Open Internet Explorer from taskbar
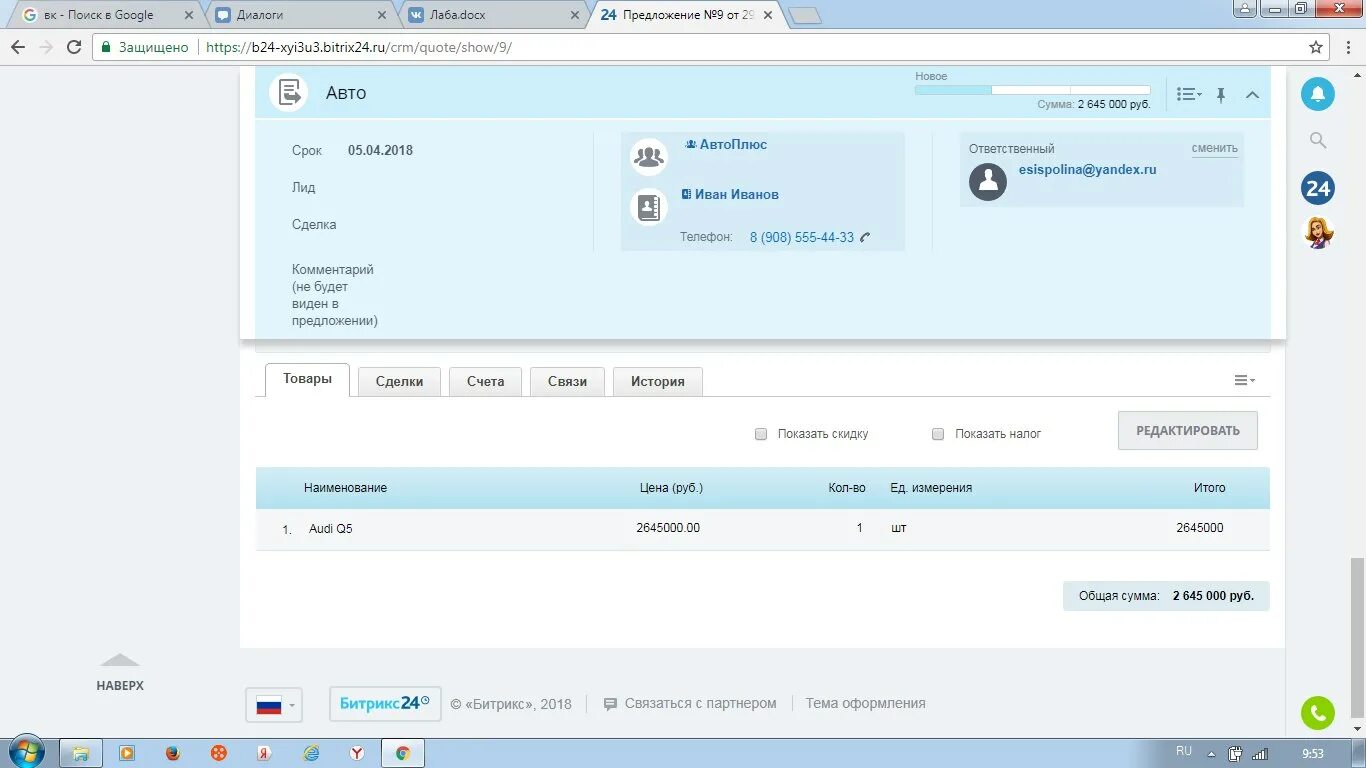The height and width of the screenshot is (768, 1366). click(311, 753)
